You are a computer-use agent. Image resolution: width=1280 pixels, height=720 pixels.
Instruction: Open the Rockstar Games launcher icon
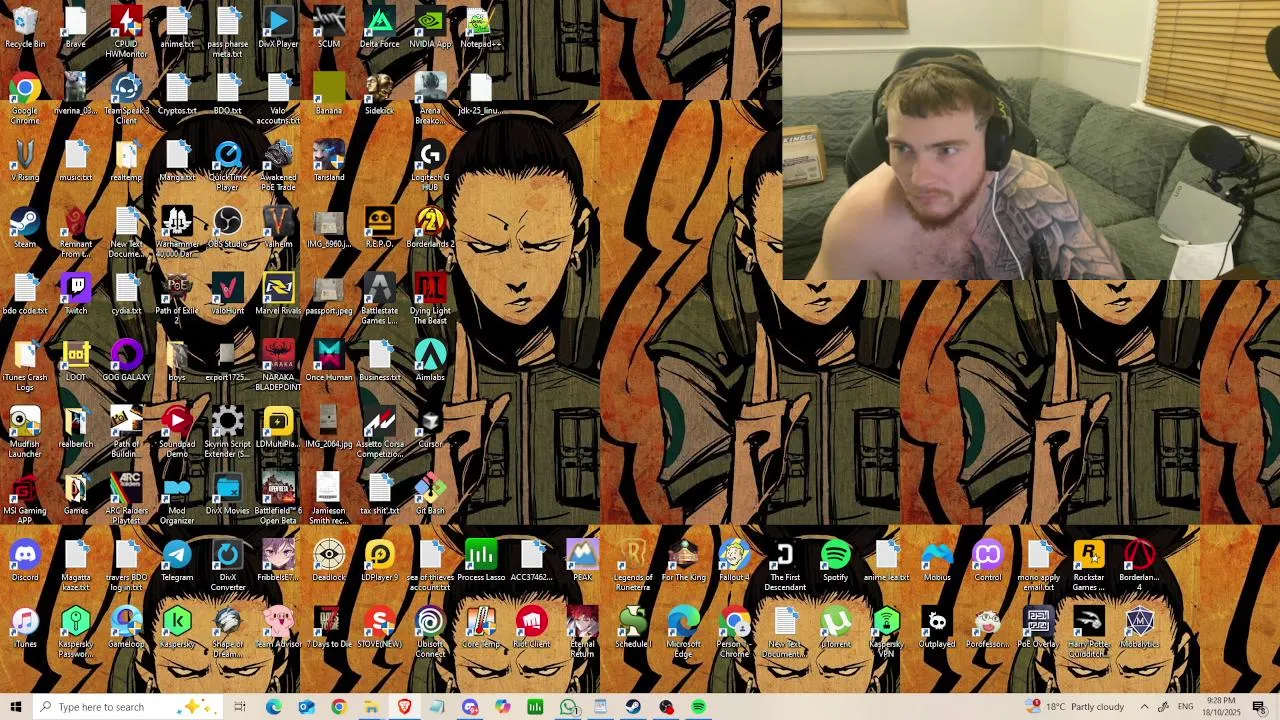click(x=1089, y=566)
